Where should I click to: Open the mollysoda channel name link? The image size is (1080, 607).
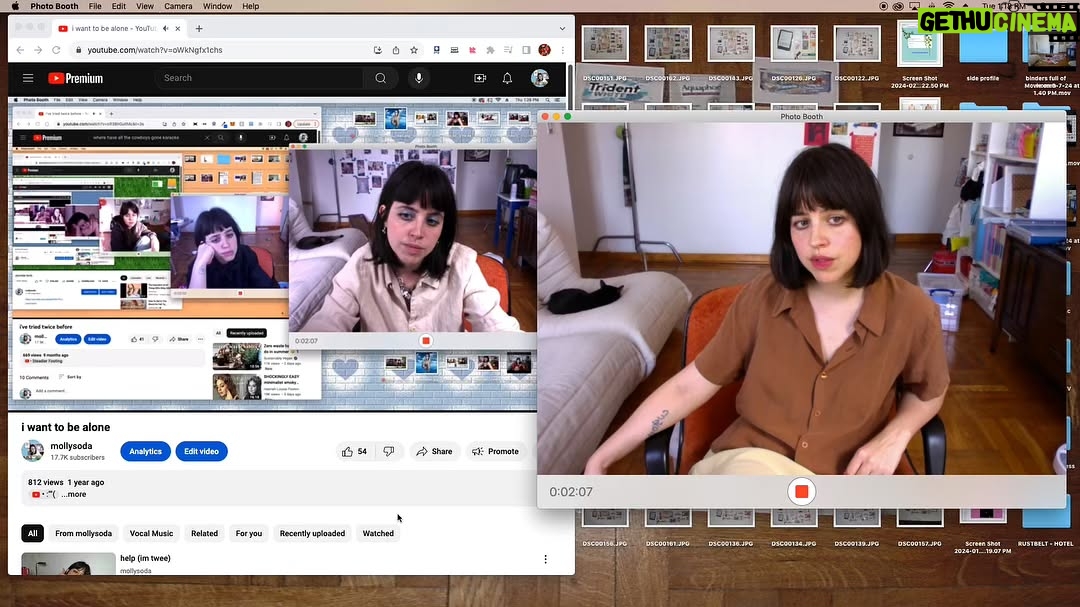tap(71, 446)
